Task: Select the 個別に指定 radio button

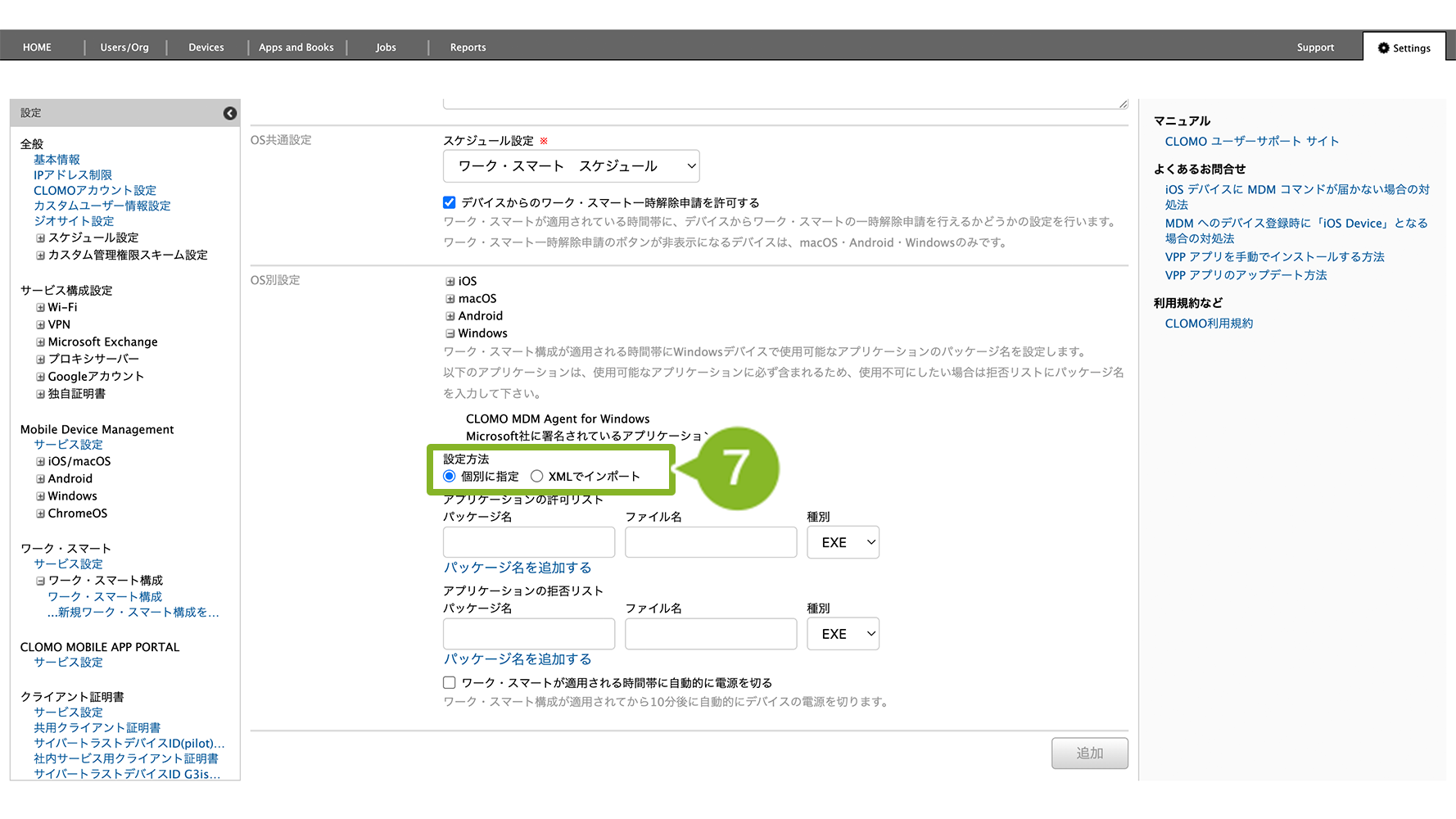Action: (x=450, y=477)
